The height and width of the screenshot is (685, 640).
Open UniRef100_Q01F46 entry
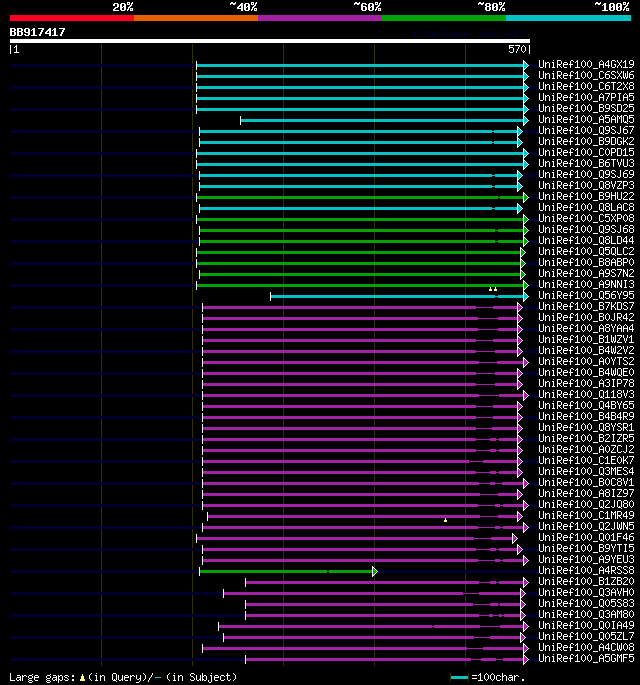[x=586, y=537]
